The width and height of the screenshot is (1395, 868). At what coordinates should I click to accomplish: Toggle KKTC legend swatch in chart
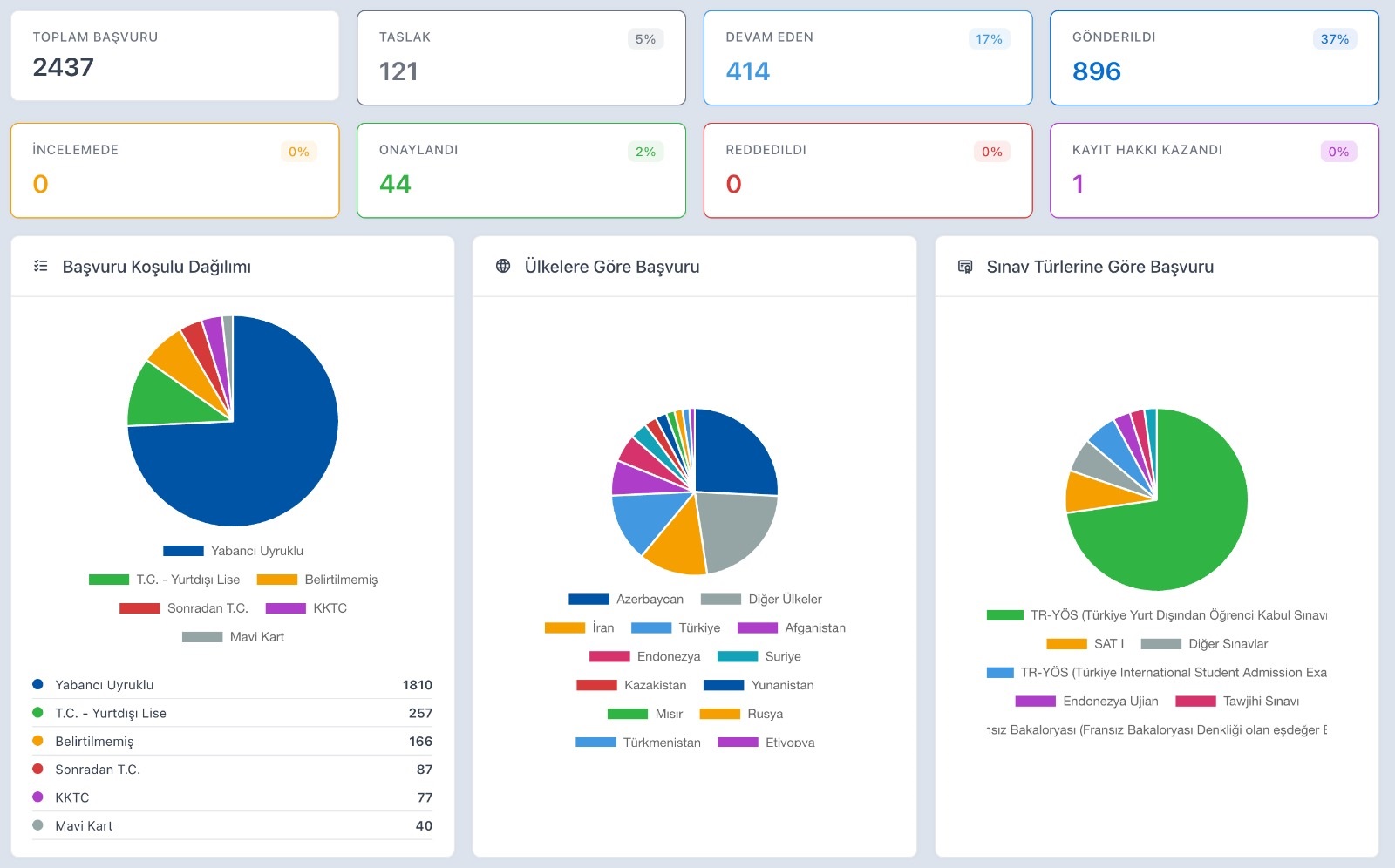(286, 608)
